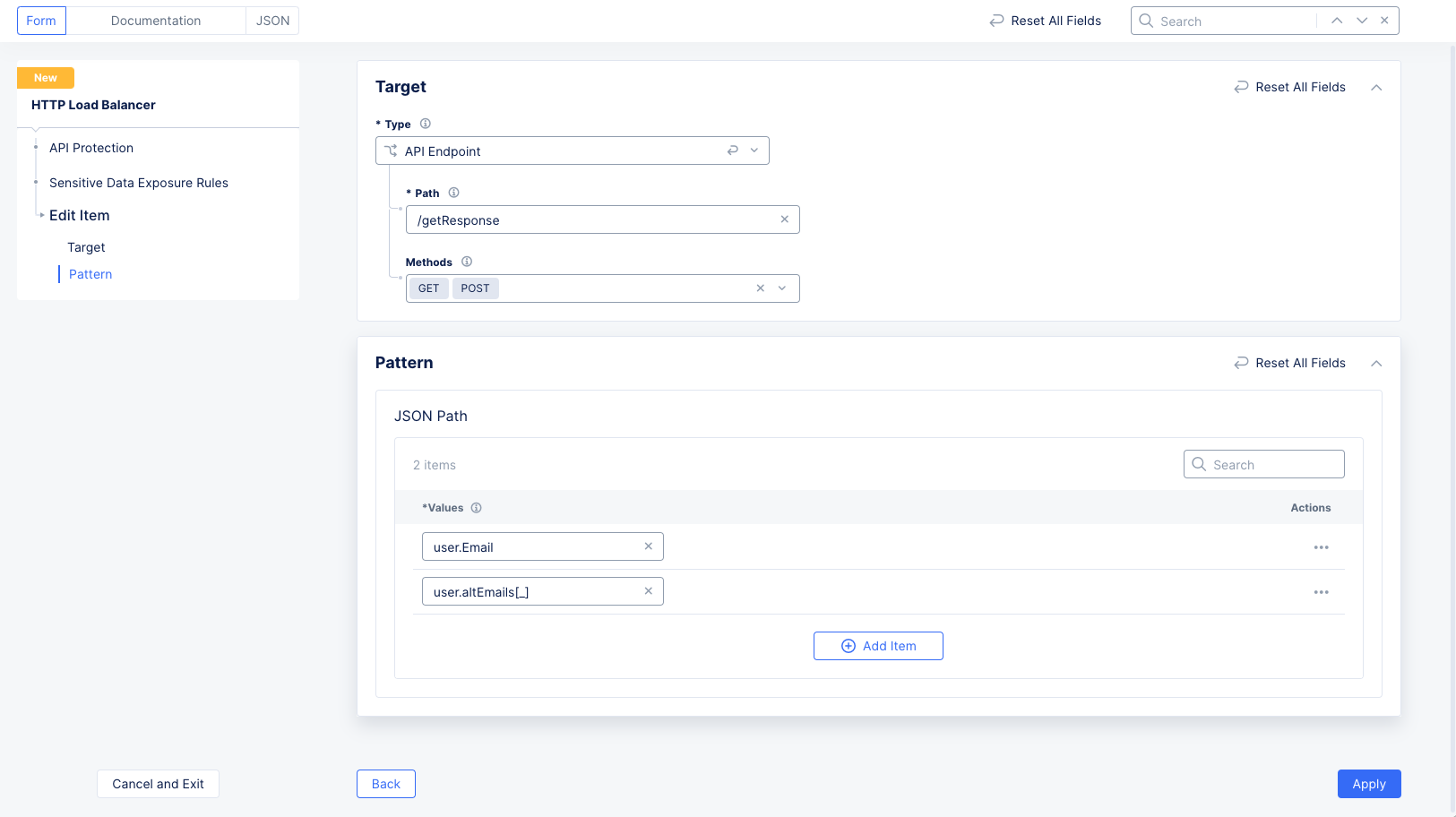
Task: Click the info icon next to Path
Action: tap(453, 193)
